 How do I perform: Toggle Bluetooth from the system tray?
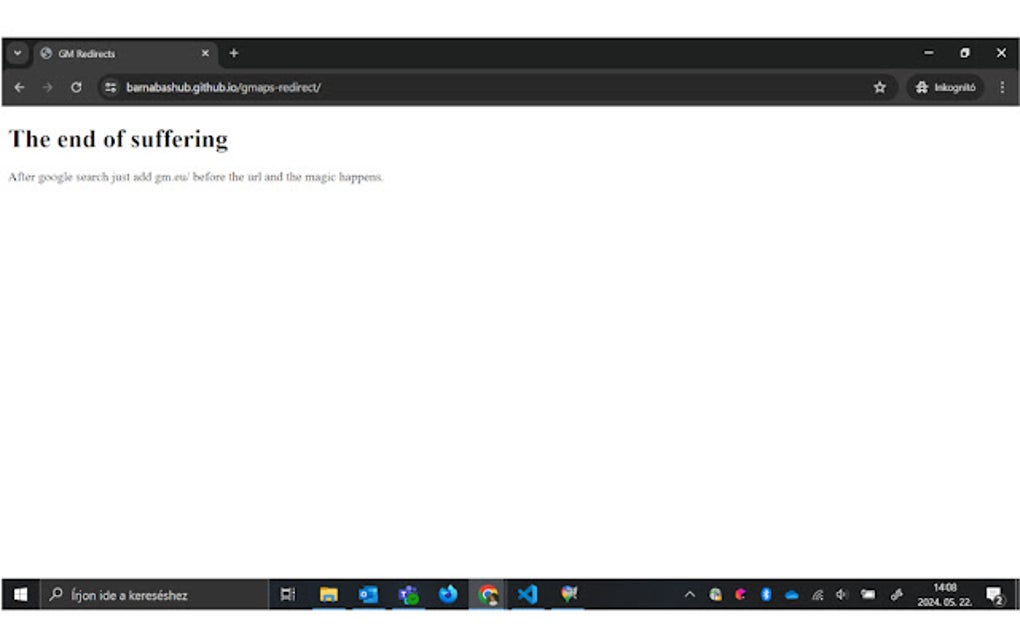point(766,594)
